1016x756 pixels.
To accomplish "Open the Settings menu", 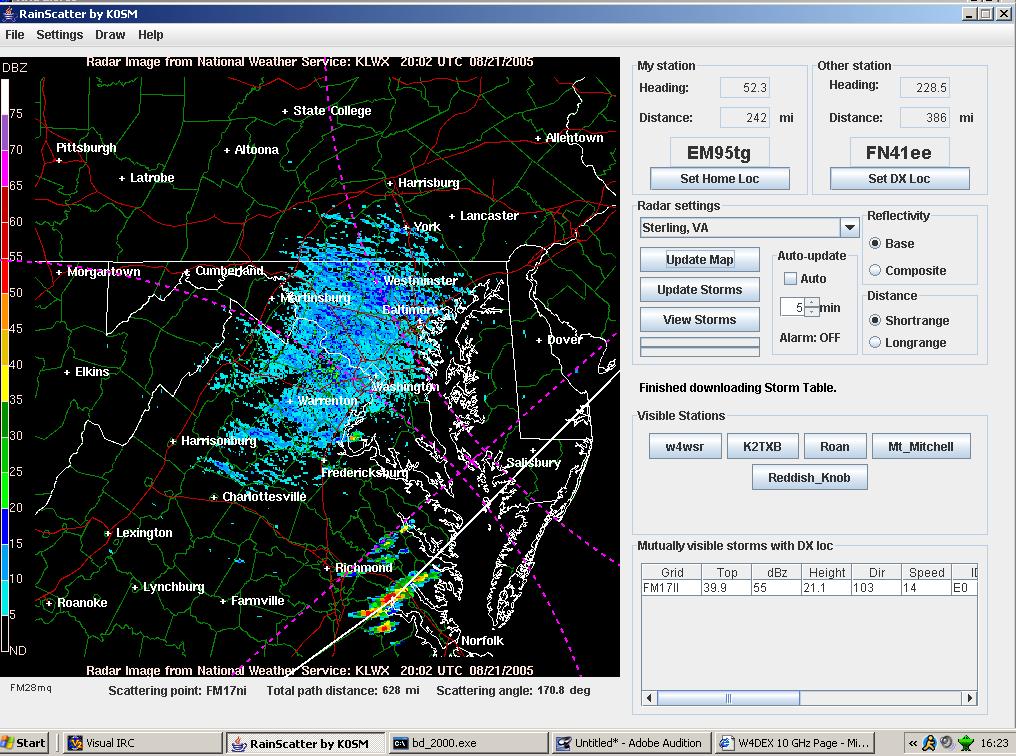I will pos(59,35).
